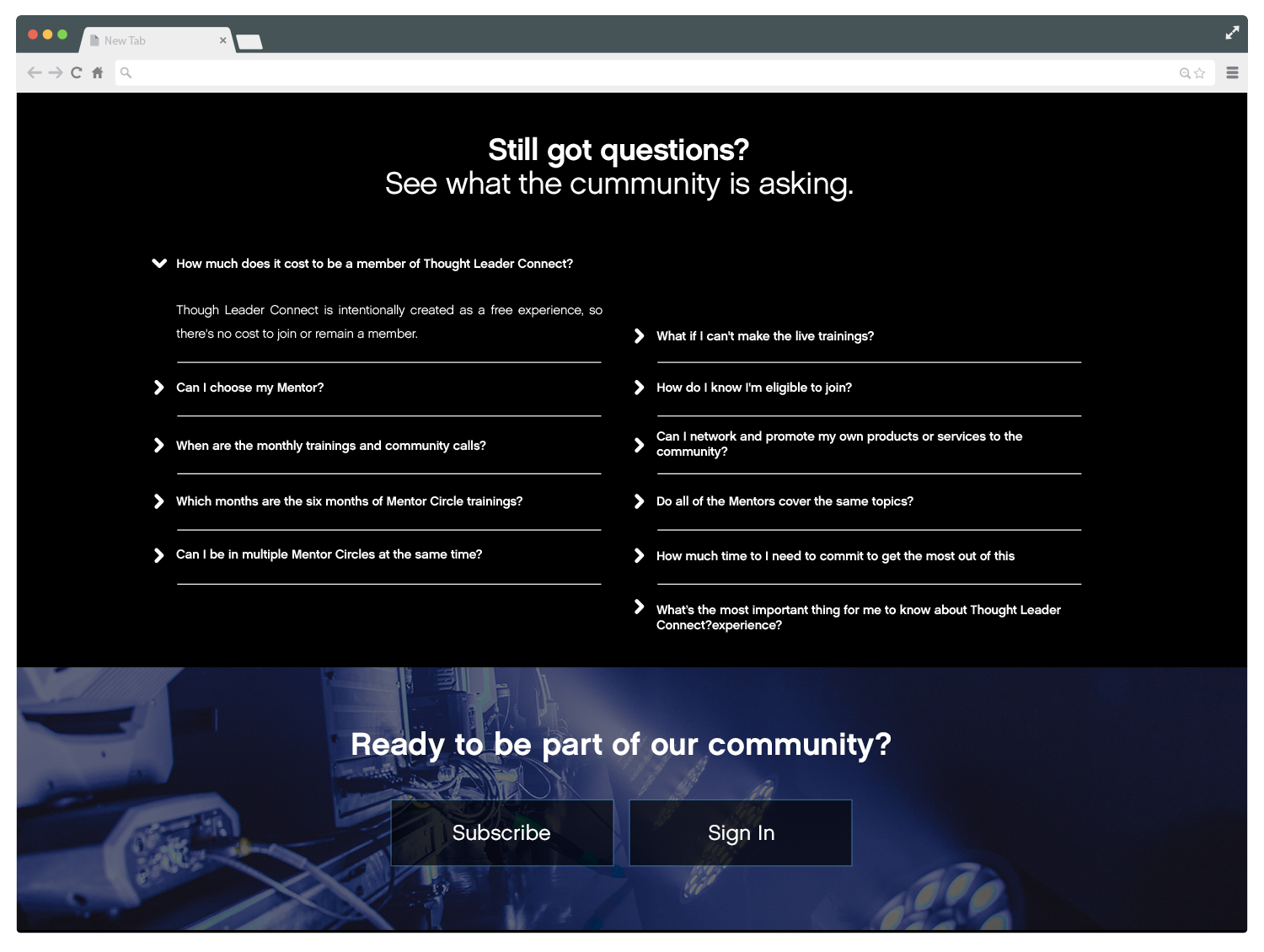Bookmark page with the star icon
1264x952 pixels.
[1200, 73]
